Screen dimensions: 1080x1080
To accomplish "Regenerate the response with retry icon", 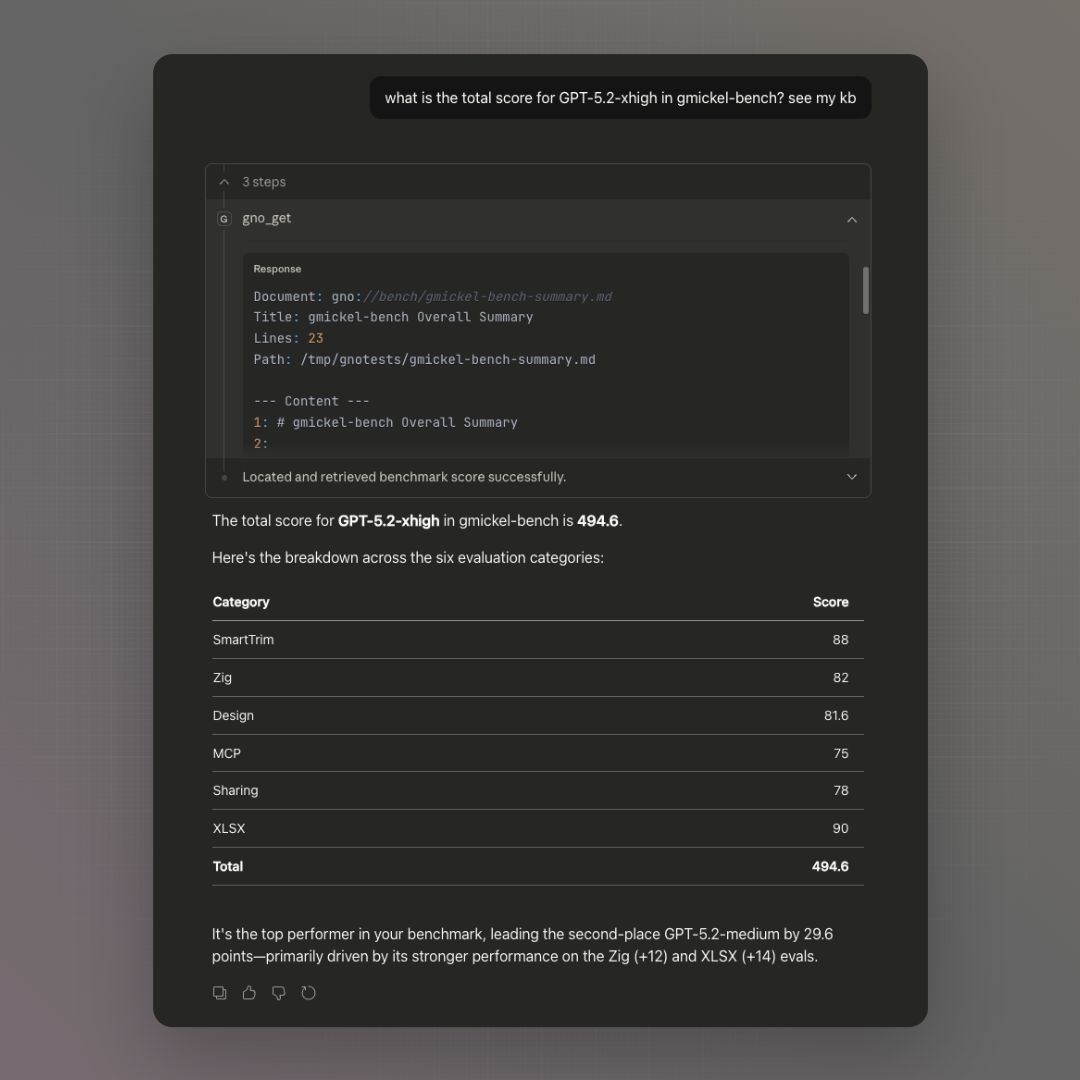I will tap(308, 993).
